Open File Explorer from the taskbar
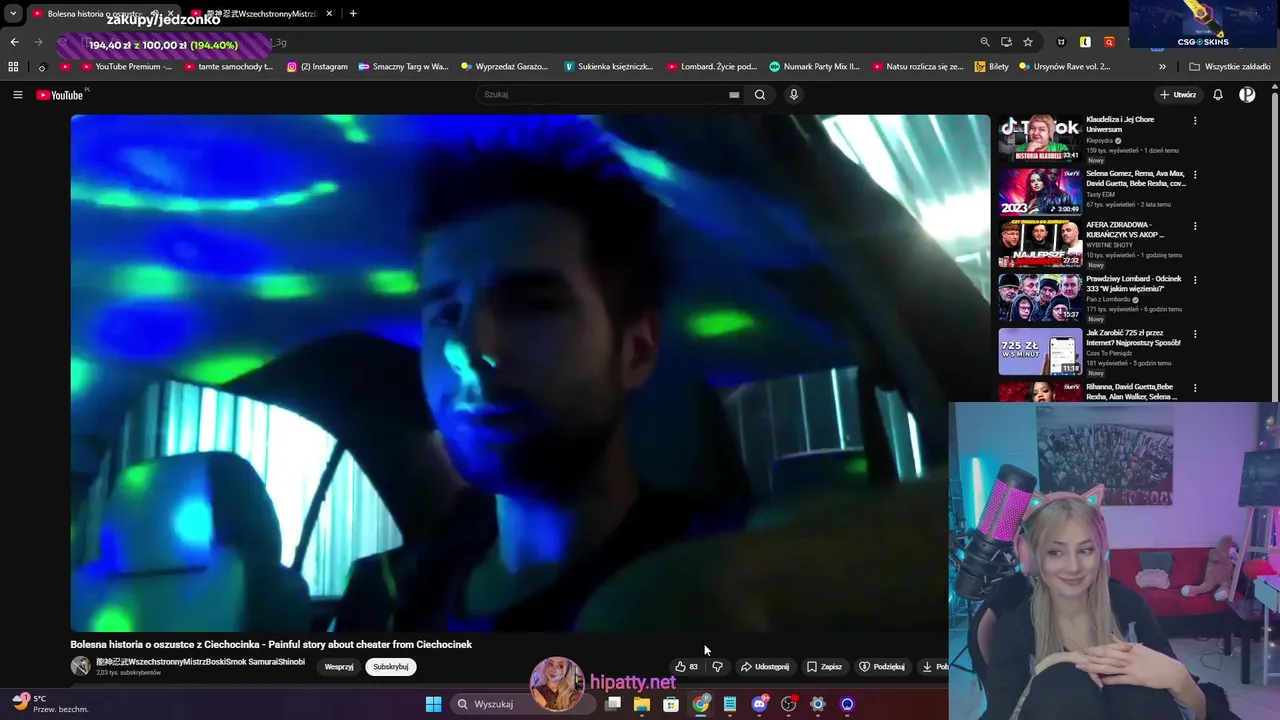The height and width of the screenshot is (720, 1280). pos(642,704)
